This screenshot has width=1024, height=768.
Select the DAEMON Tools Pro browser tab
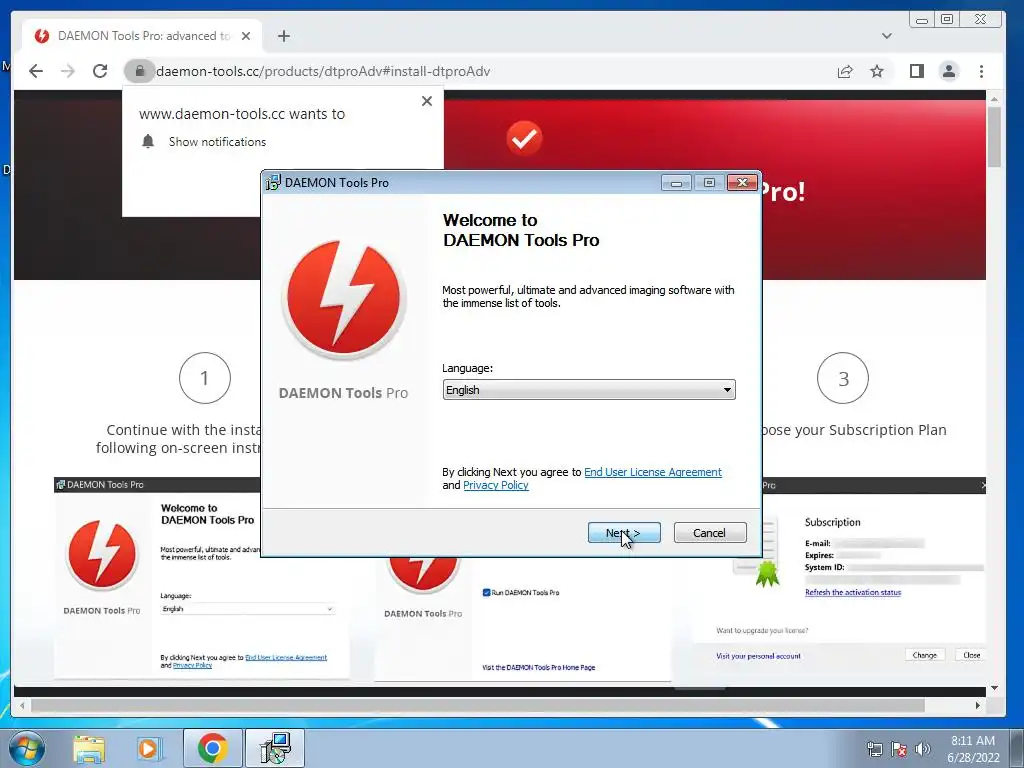pos(142,36)
